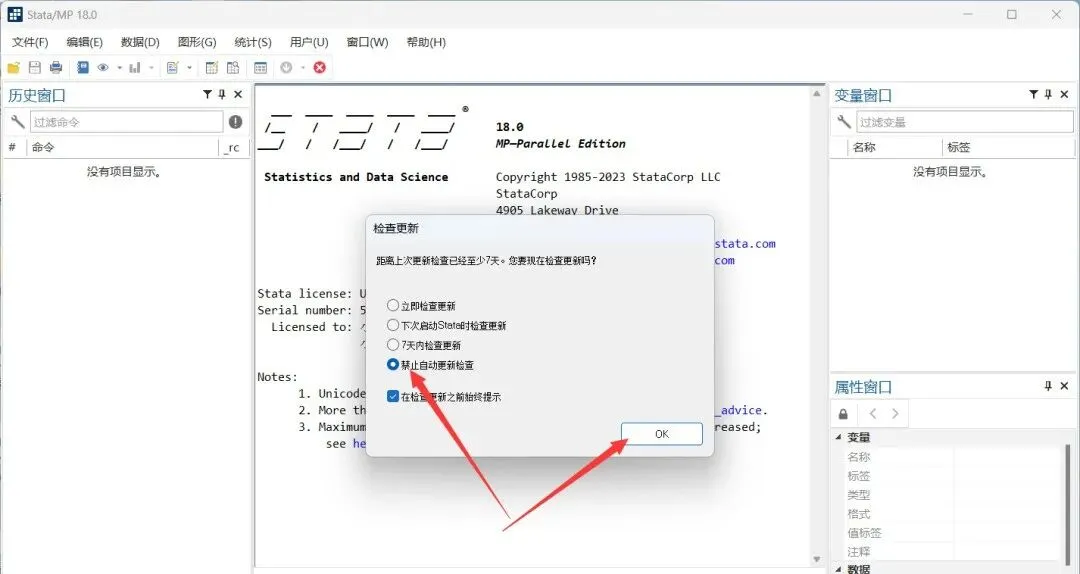Screen dimensions: 1080x574
Task: Open the Data Editor (edit) icon
Action: [x=212, y=68]
